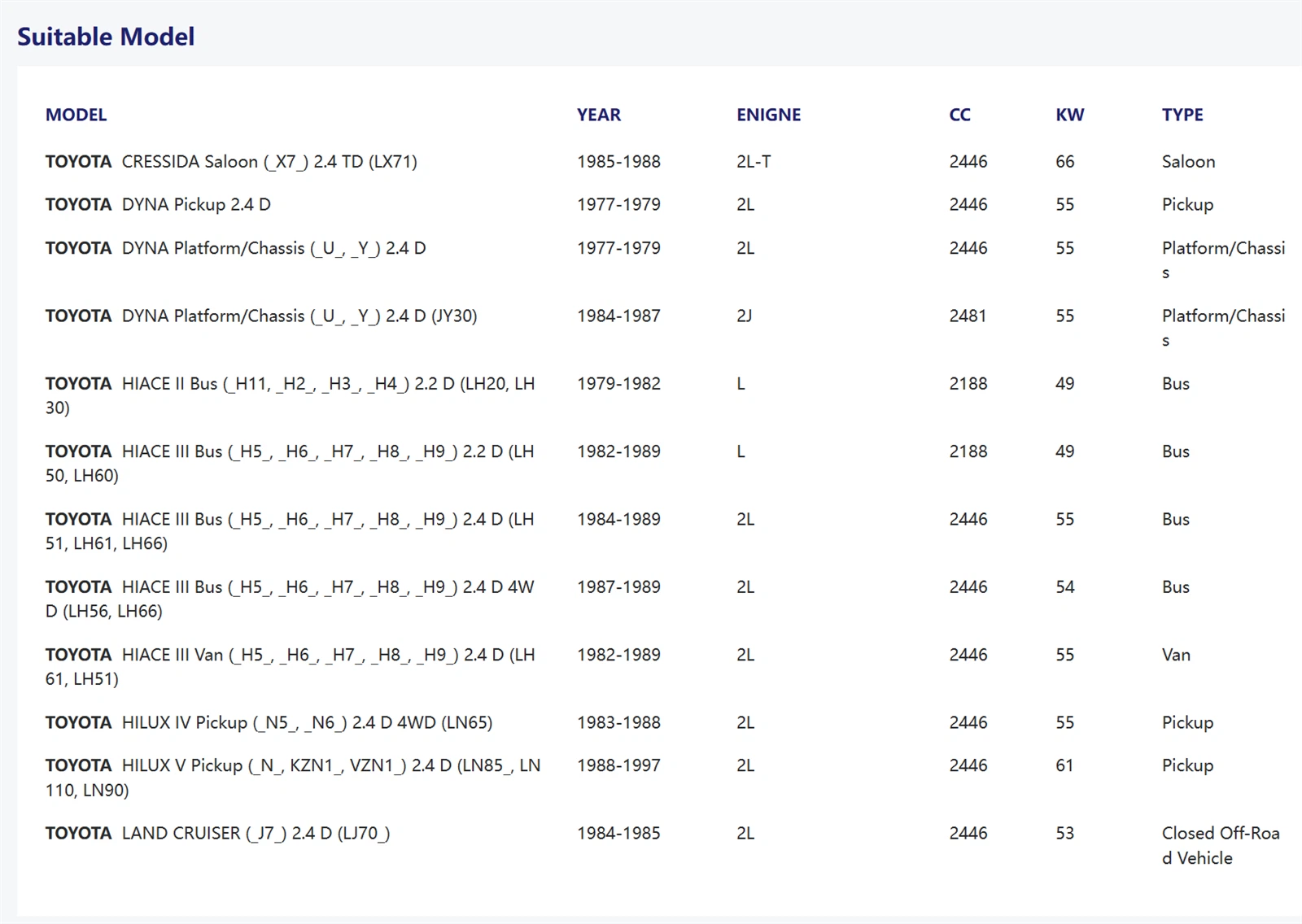Screen dimensions: 1302x924
Task: Select HIACE III Bus 2.2 D (LH50, LH60)
Action: coord(291,463)
